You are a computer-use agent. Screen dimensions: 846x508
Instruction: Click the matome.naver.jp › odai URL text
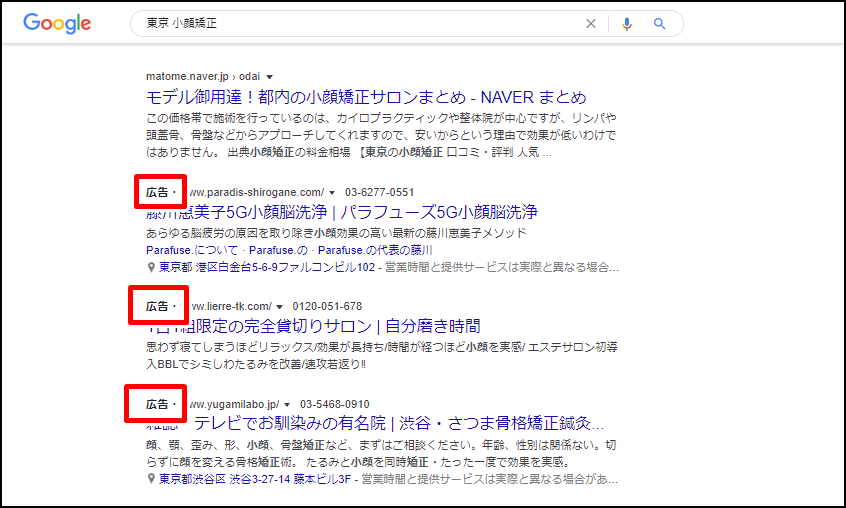coord(203,77)
